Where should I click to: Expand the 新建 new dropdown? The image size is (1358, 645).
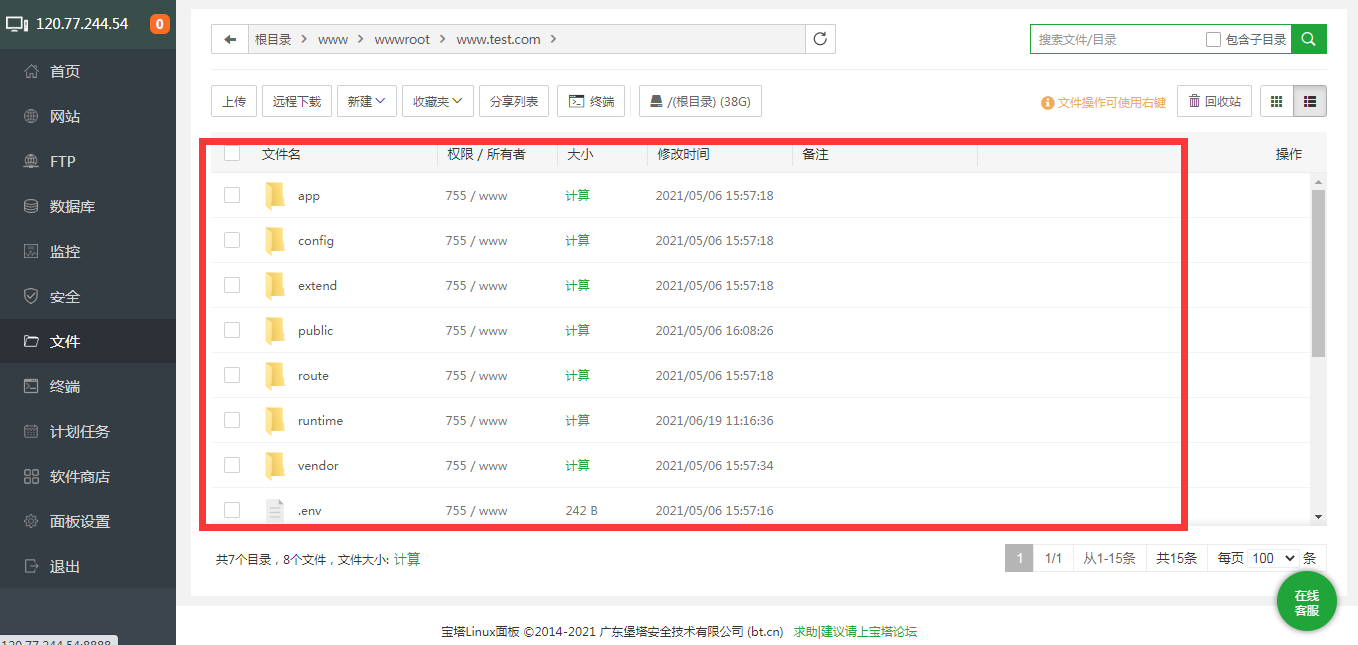(x=367, y=101)
